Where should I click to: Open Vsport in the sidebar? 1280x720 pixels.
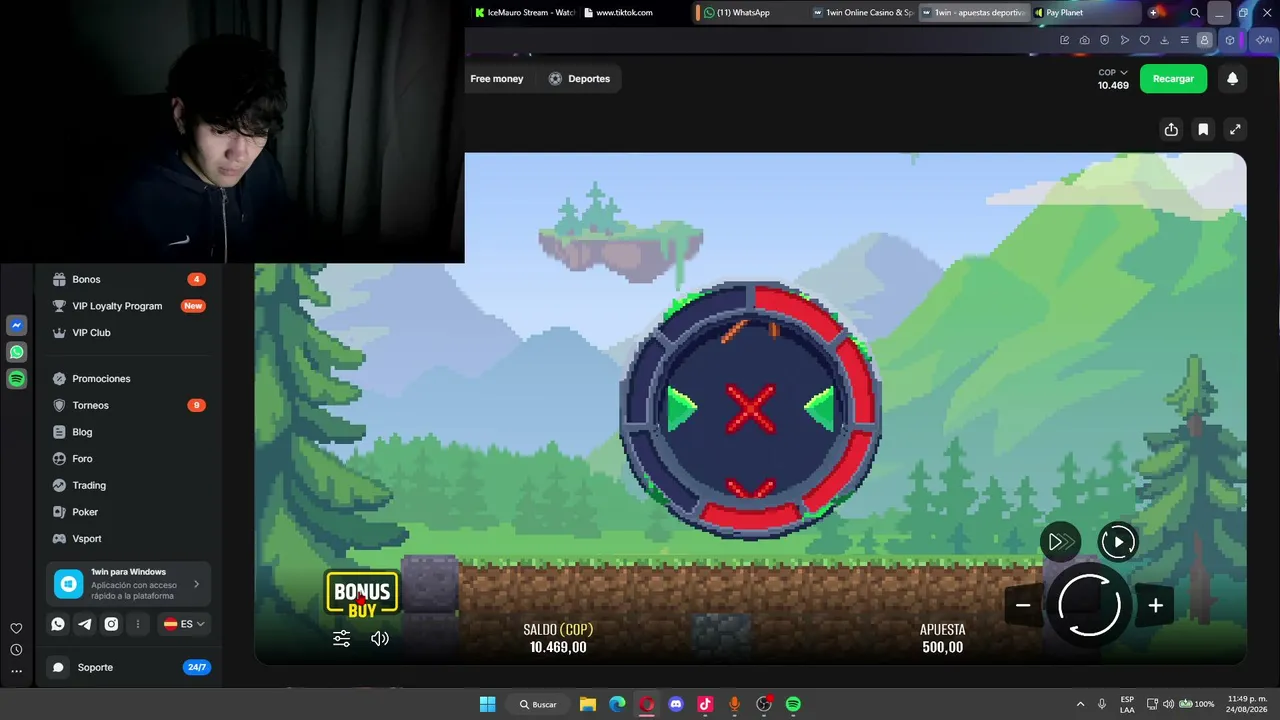click(128, 538)
